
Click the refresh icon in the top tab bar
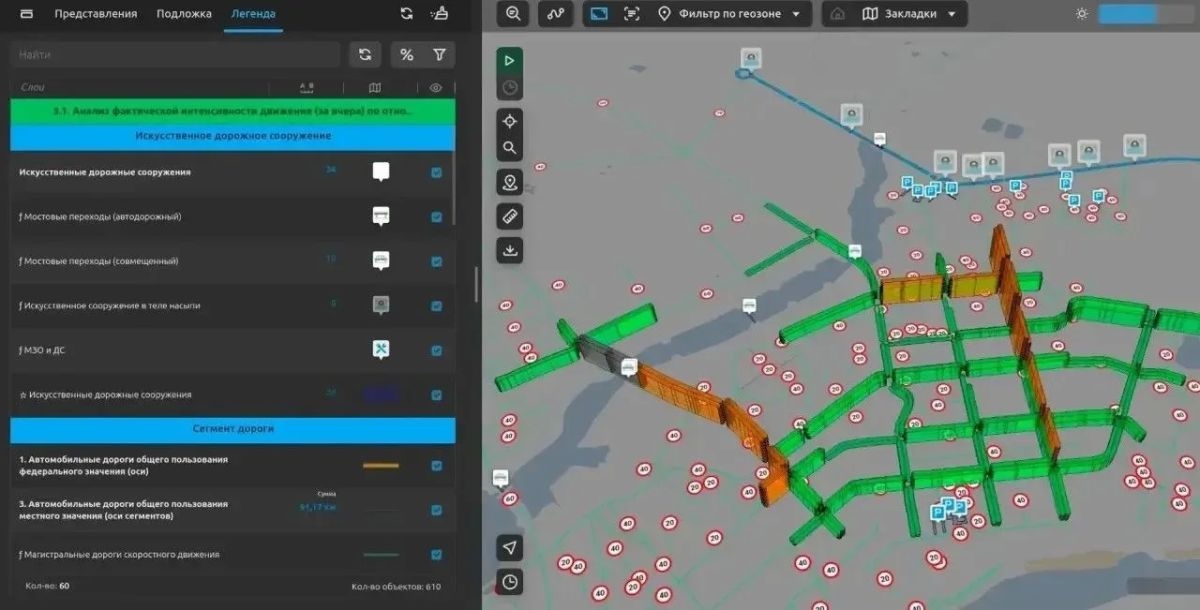point(406,14)
